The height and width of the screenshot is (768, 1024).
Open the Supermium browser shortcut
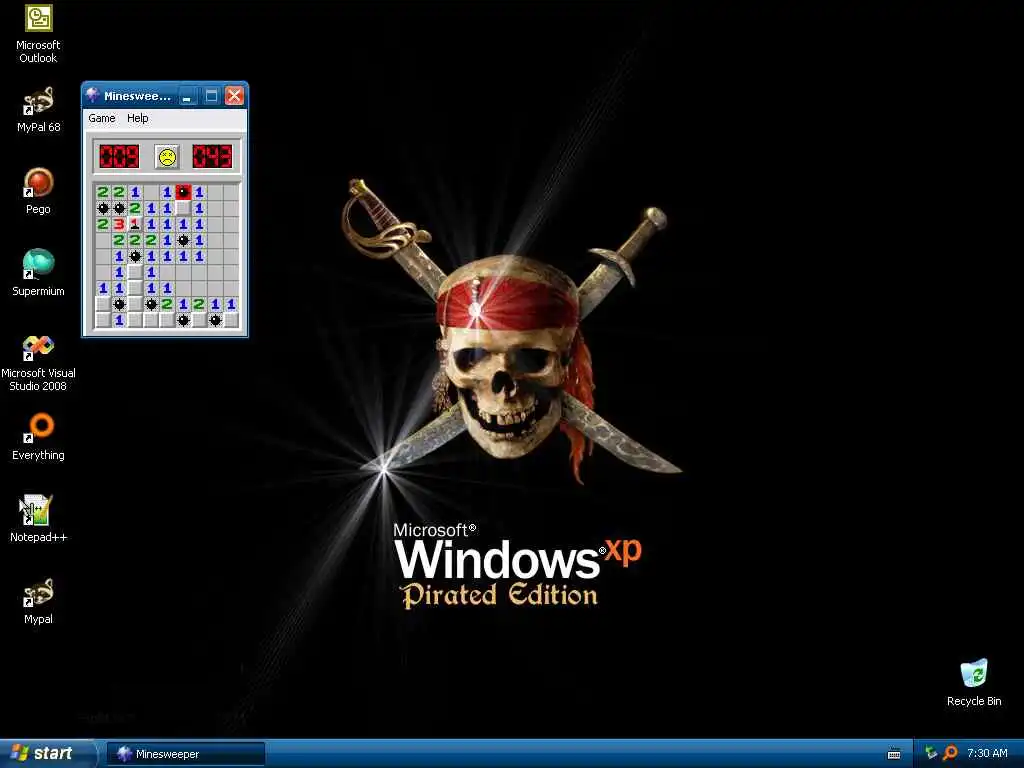38,273
